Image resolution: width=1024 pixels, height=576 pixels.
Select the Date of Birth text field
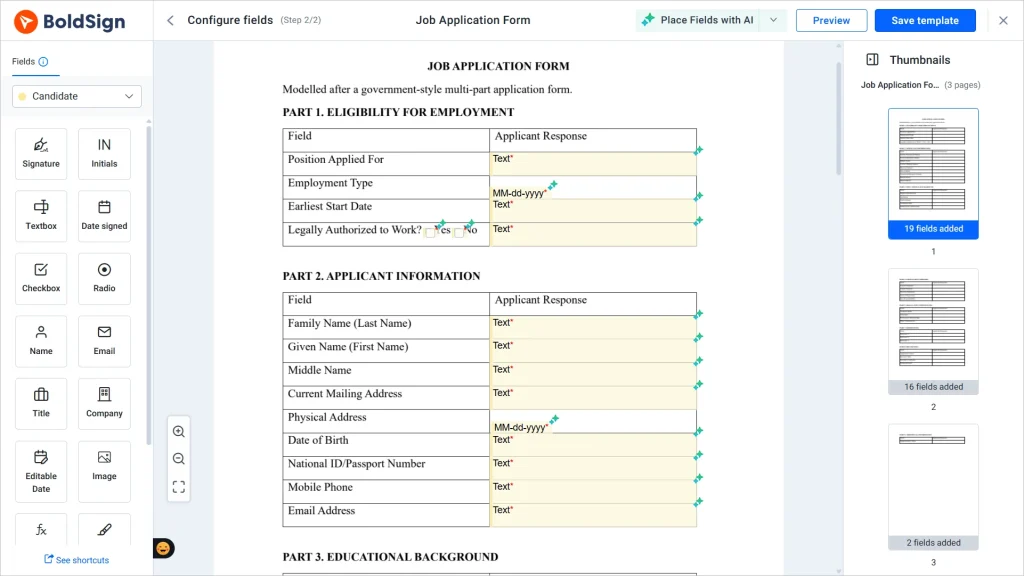[593, 445]
